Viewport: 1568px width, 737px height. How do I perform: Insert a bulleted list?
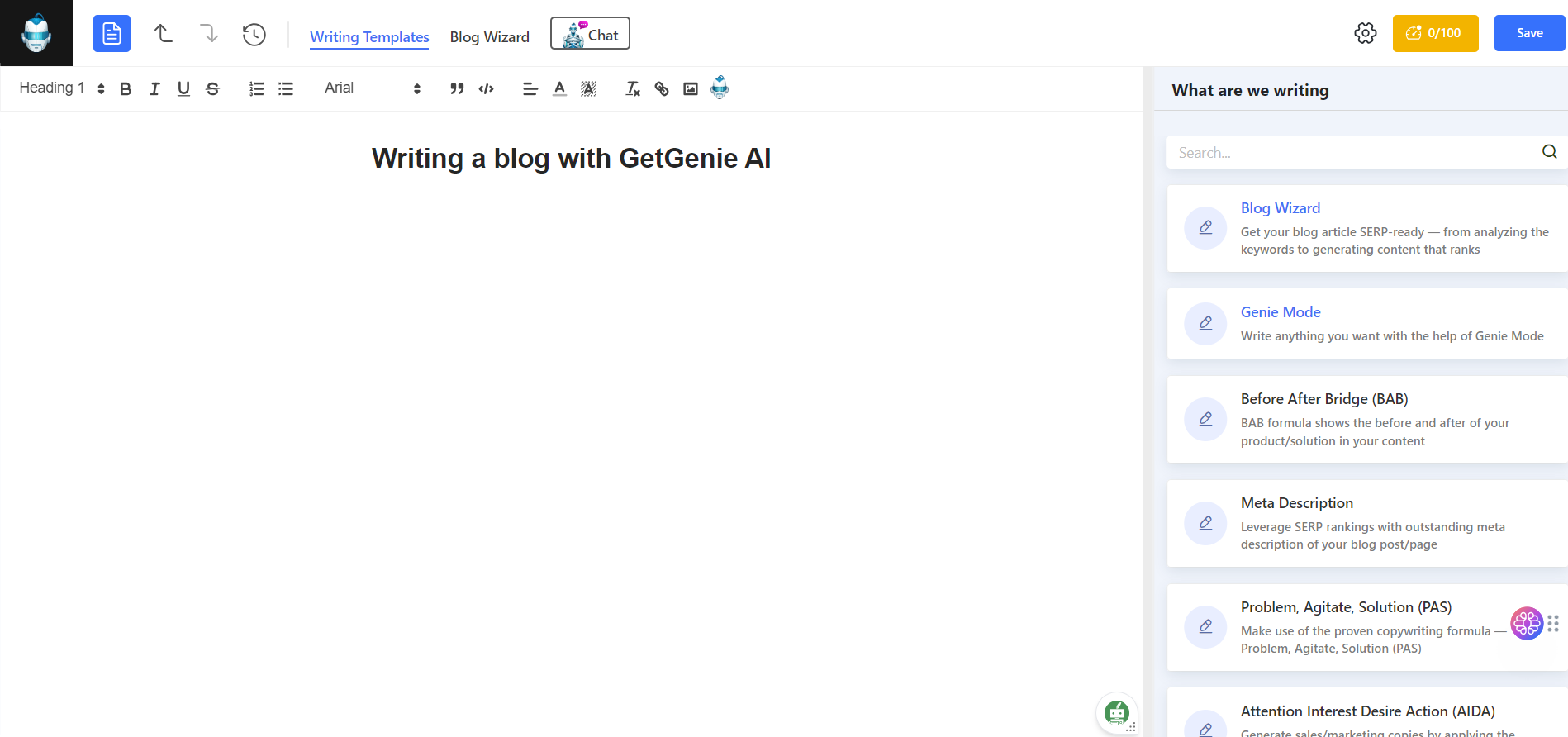(286, 88)
